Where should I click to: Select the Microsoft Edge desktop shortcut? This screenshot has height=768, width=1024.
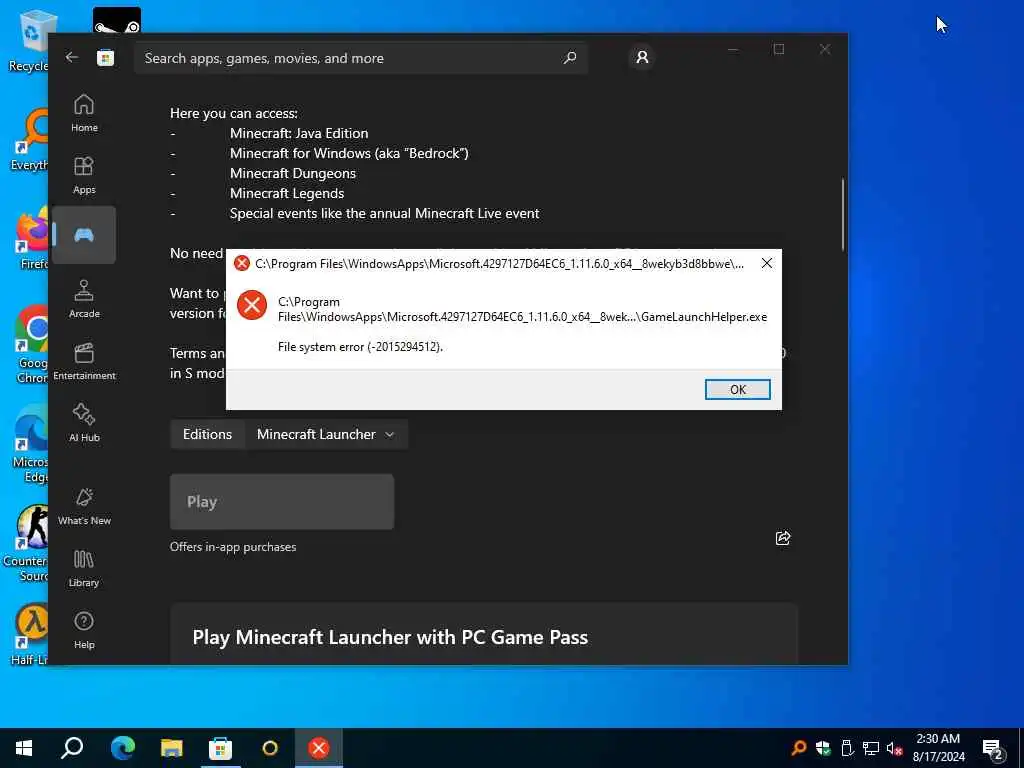[x=30, y=444]
